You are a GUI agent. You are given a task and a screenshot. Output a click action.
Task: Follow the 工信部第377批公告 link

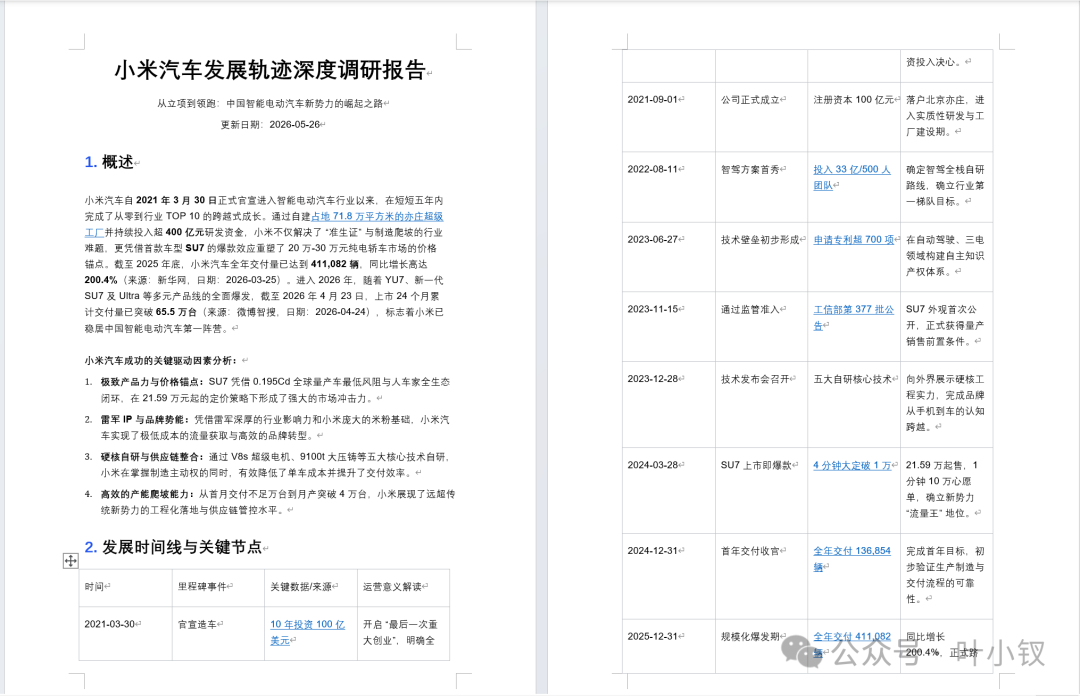853,317
